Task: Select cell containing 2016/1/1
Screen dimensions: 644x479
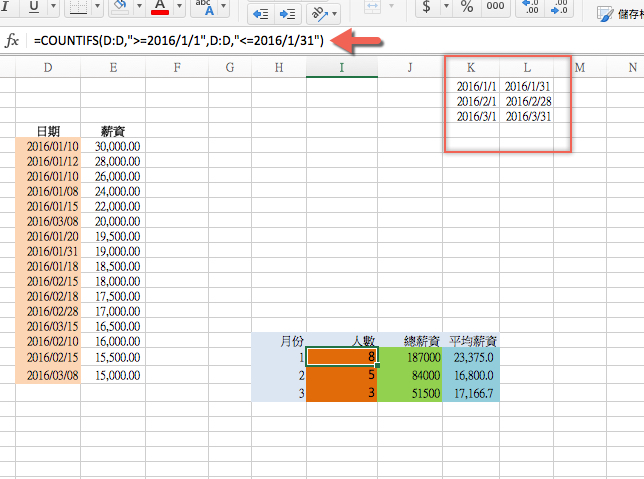Action: 471,86
